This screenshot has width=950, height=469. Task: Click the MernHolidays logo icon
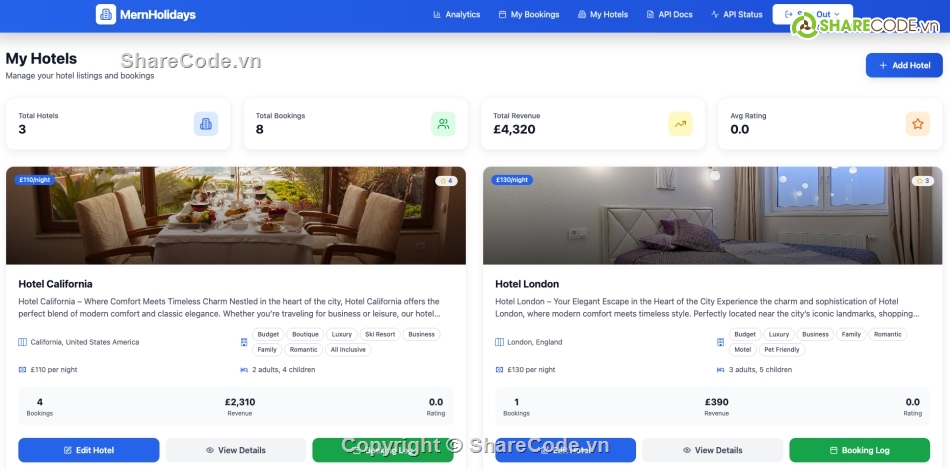click(x=106, y=15)
